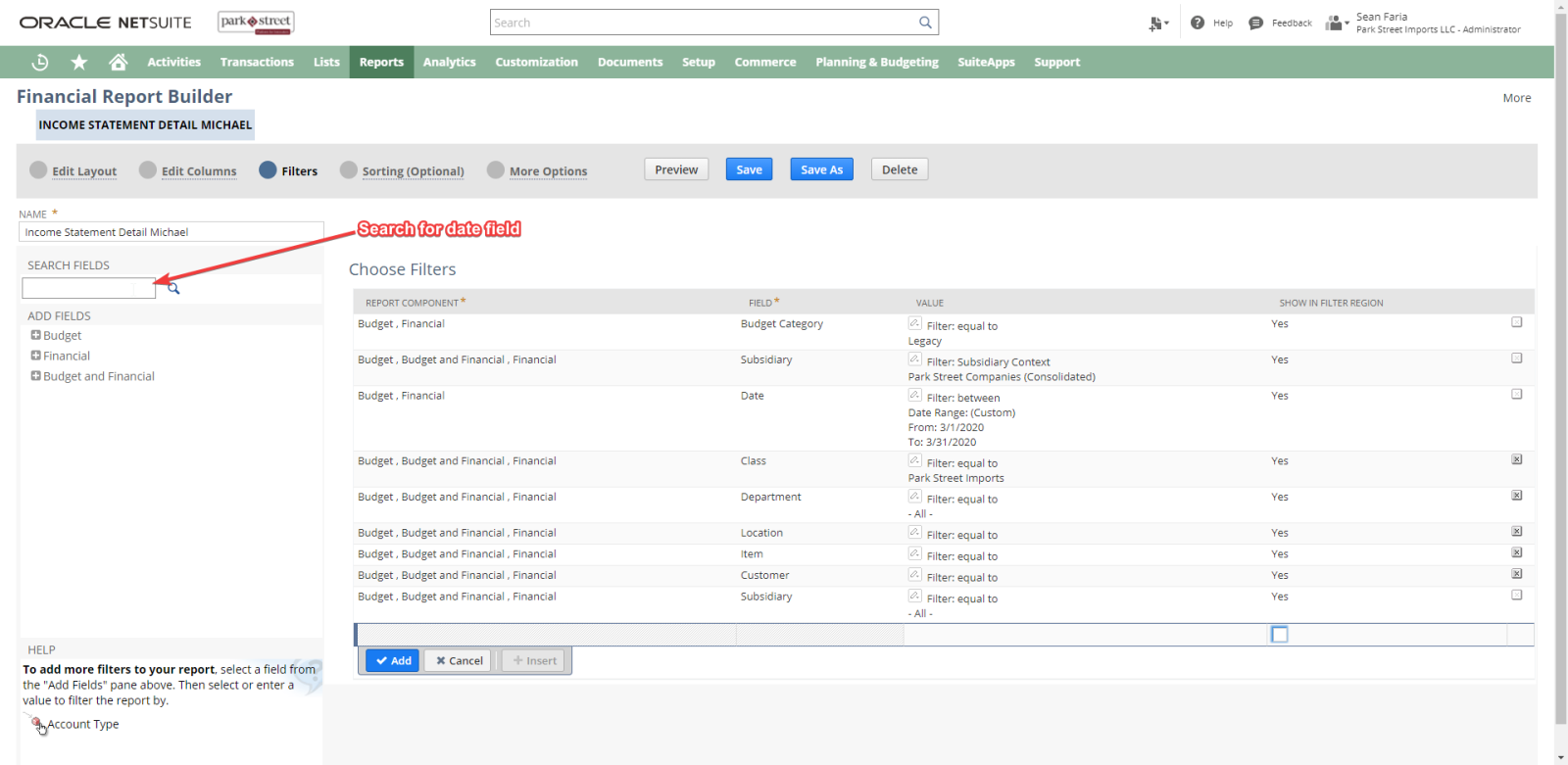Expand the Financial fields folder
The width and height of the screenshot is (1568, 765).
tap(35, 356)
